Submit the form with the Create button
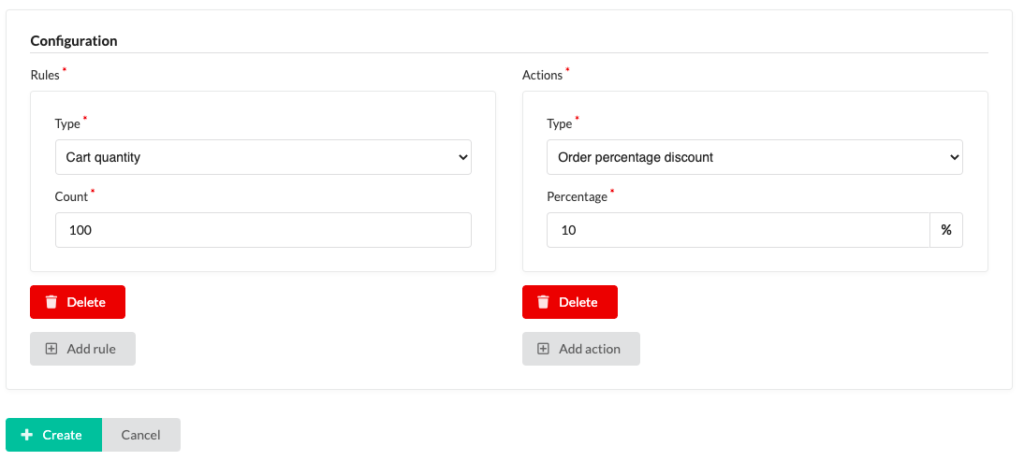Screen dimensions: 1024x461 tap(54, 435)
